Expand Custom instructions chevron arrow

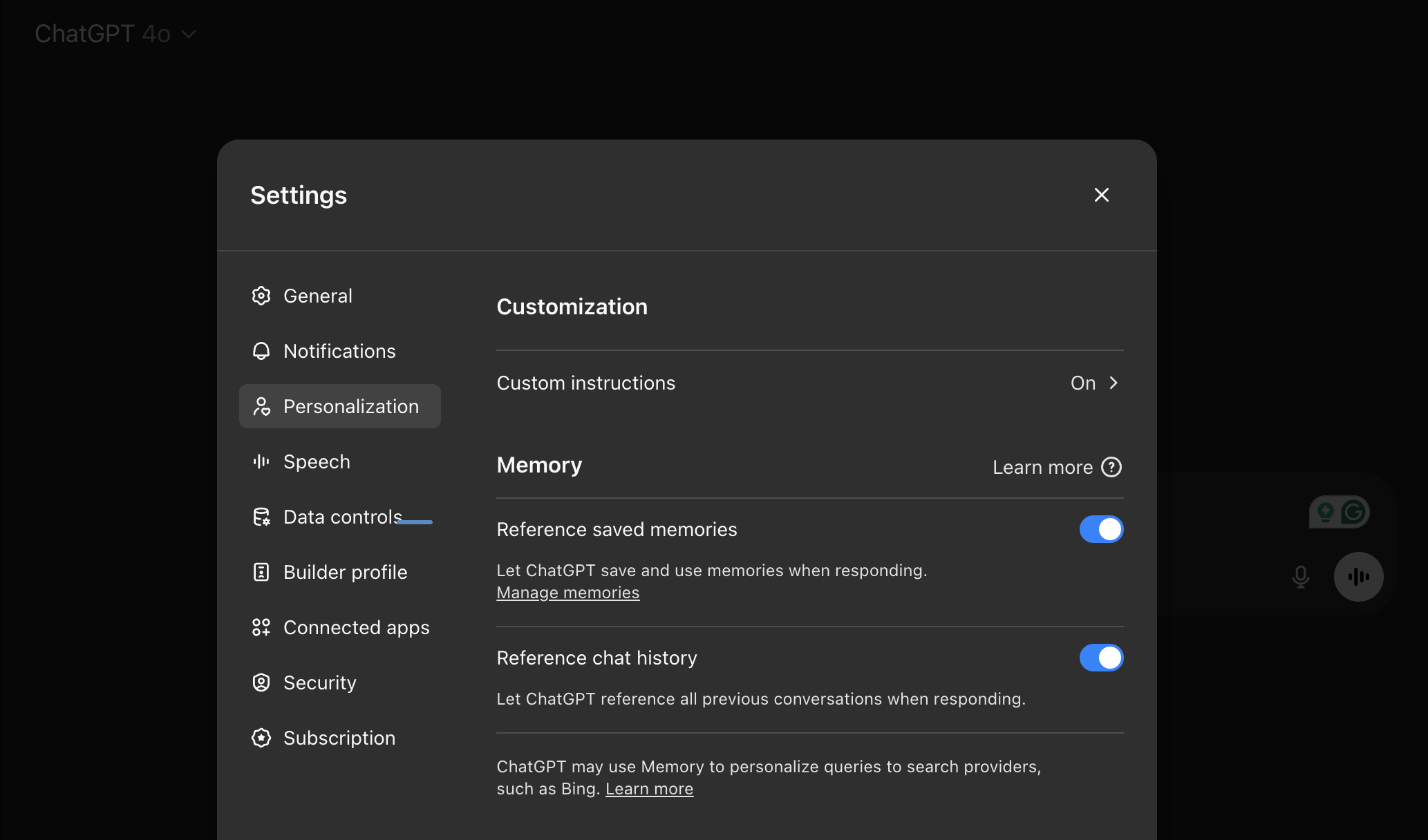pos(1114,383)
